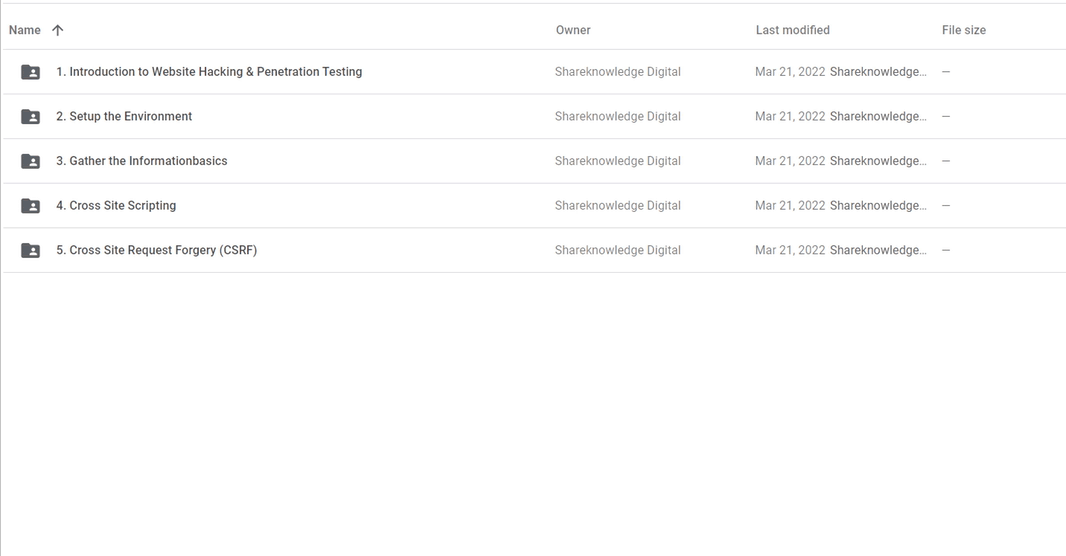Open 5. Cross Site Request Forgery (CSRF)
Screen dimensions: 1066x556
pyautogui.click(x=156, y=250)
